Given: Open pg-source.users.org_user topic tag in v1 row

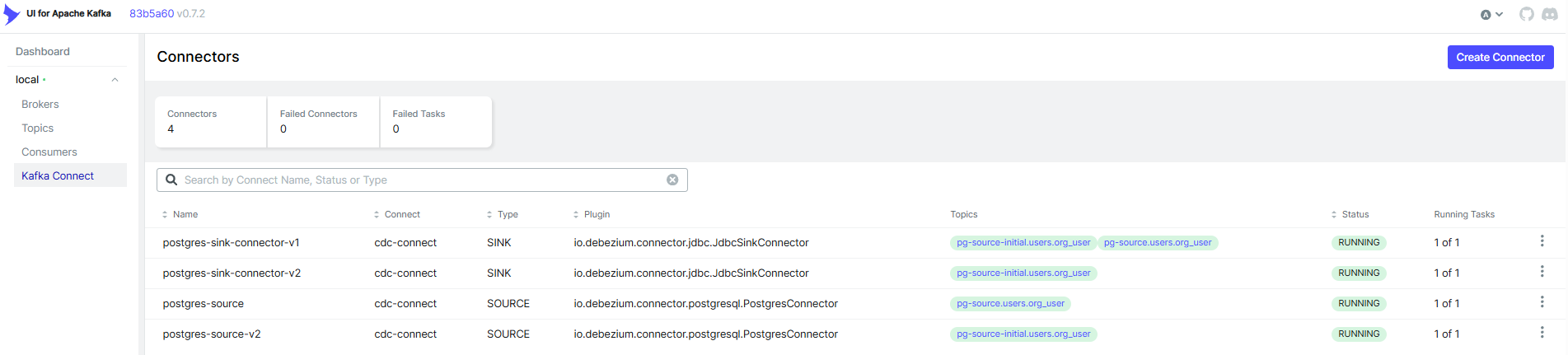Looking at the screenshot, I should (1158, 243).
